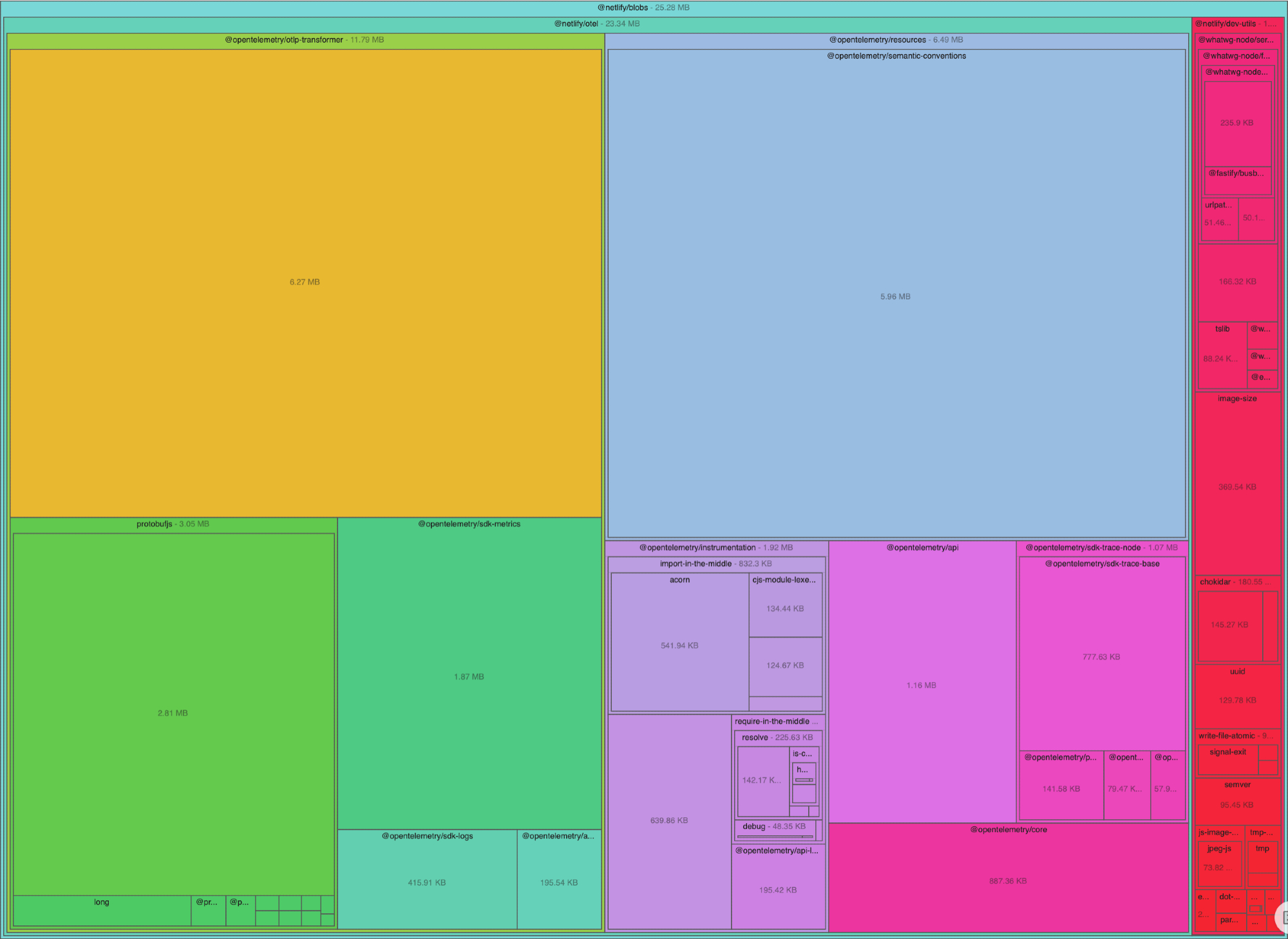Click the @opentelemetry/semantic-conventions 5.96 MB block

[895, 296]
